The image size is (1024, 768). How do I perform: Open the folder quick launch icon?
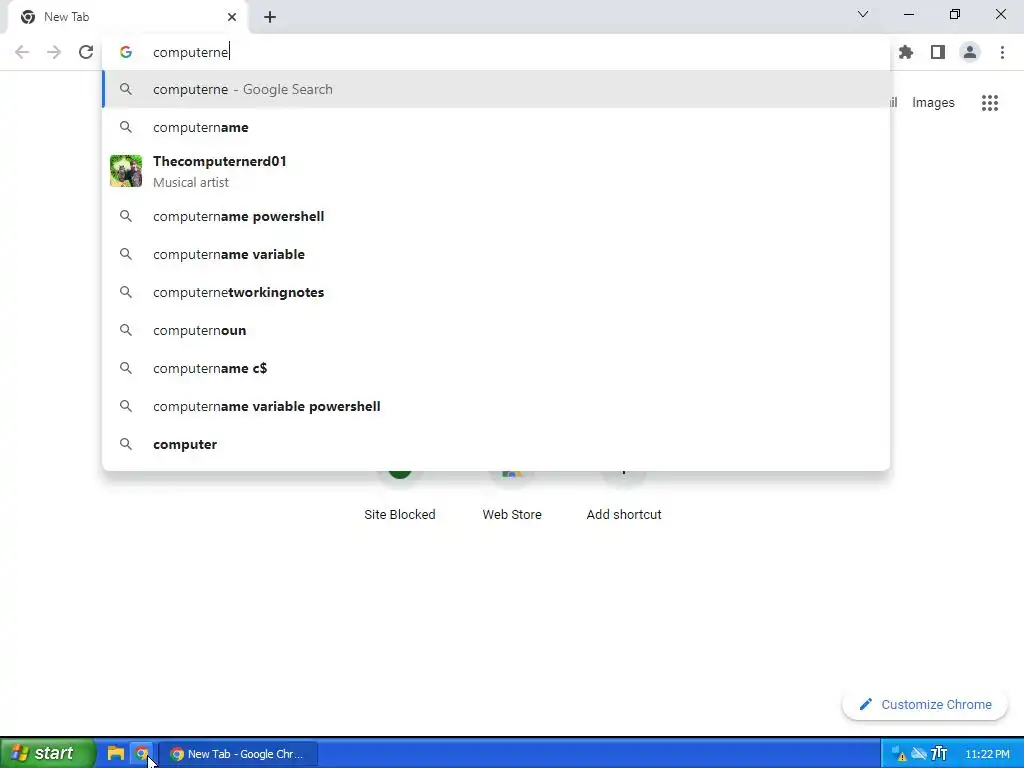tap(116, 753)
